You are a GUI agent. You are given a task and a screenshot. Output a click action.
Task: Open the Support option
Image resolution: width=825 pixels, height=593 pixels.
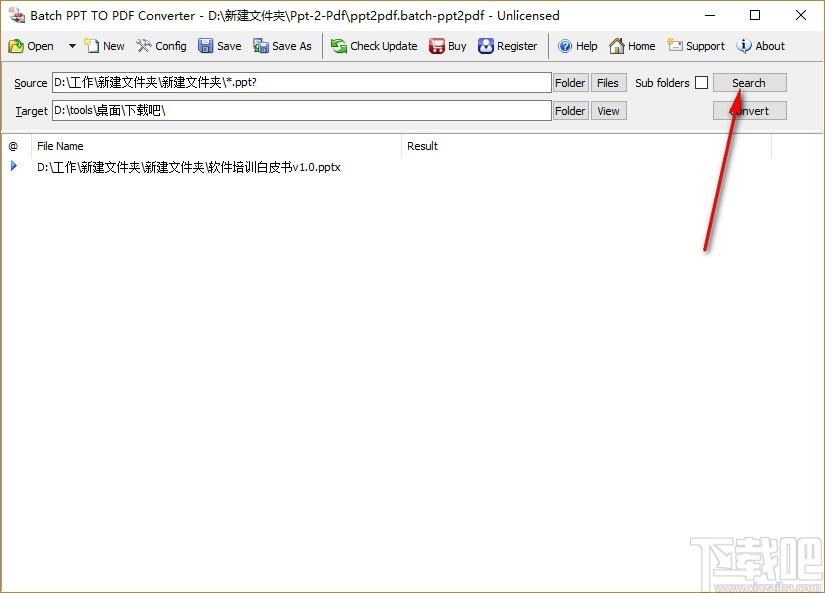[x=696, y=46]
